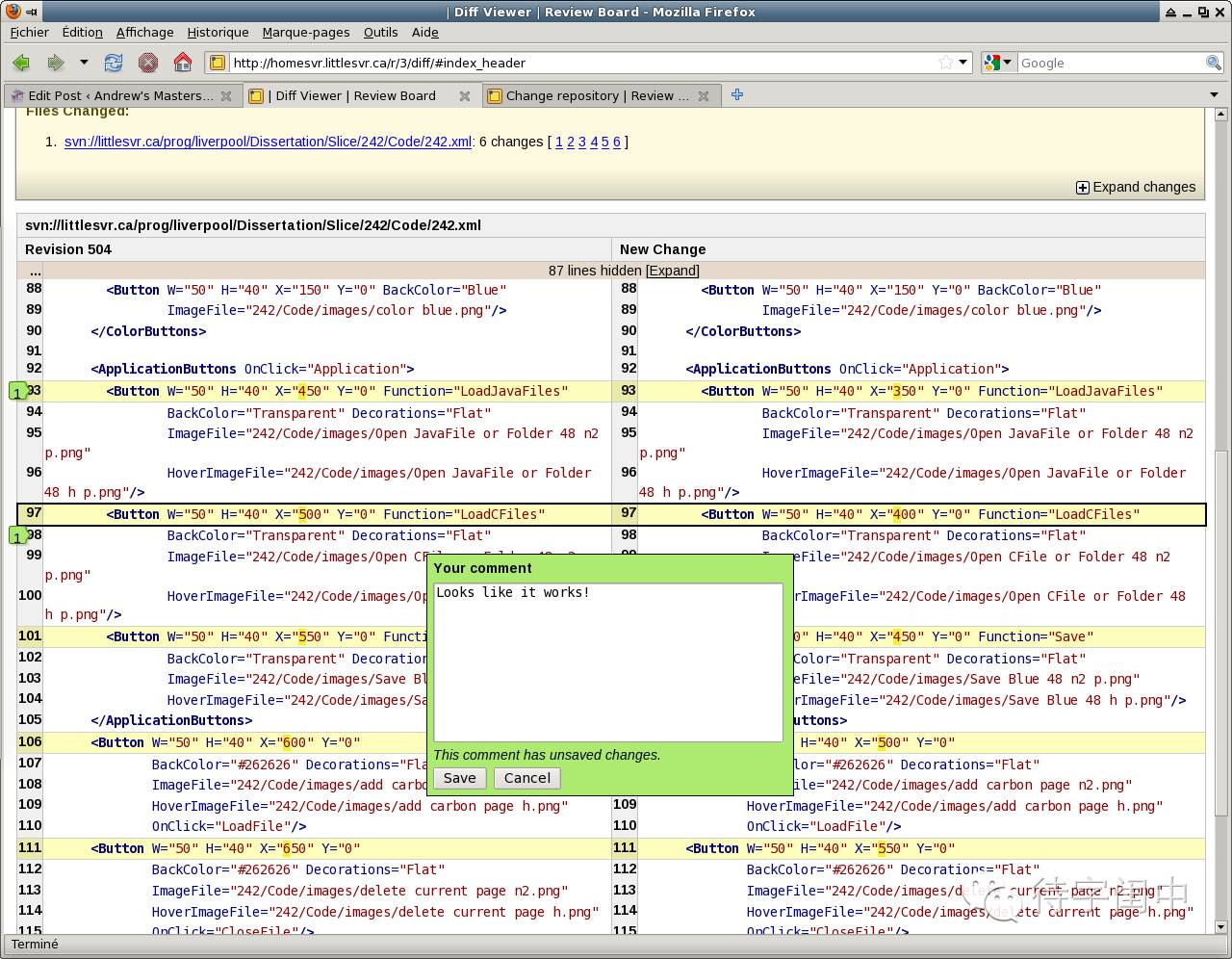This screenshot has height=959, width=1232.
Task: Open the 242.xml svn file link
Action: 269,142
